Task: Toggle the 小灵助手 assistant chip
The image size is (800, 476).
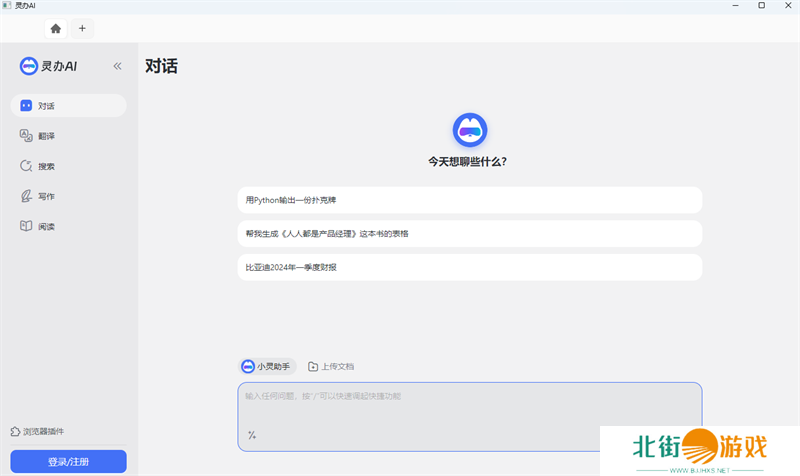Action: click(x=267, y=367)
